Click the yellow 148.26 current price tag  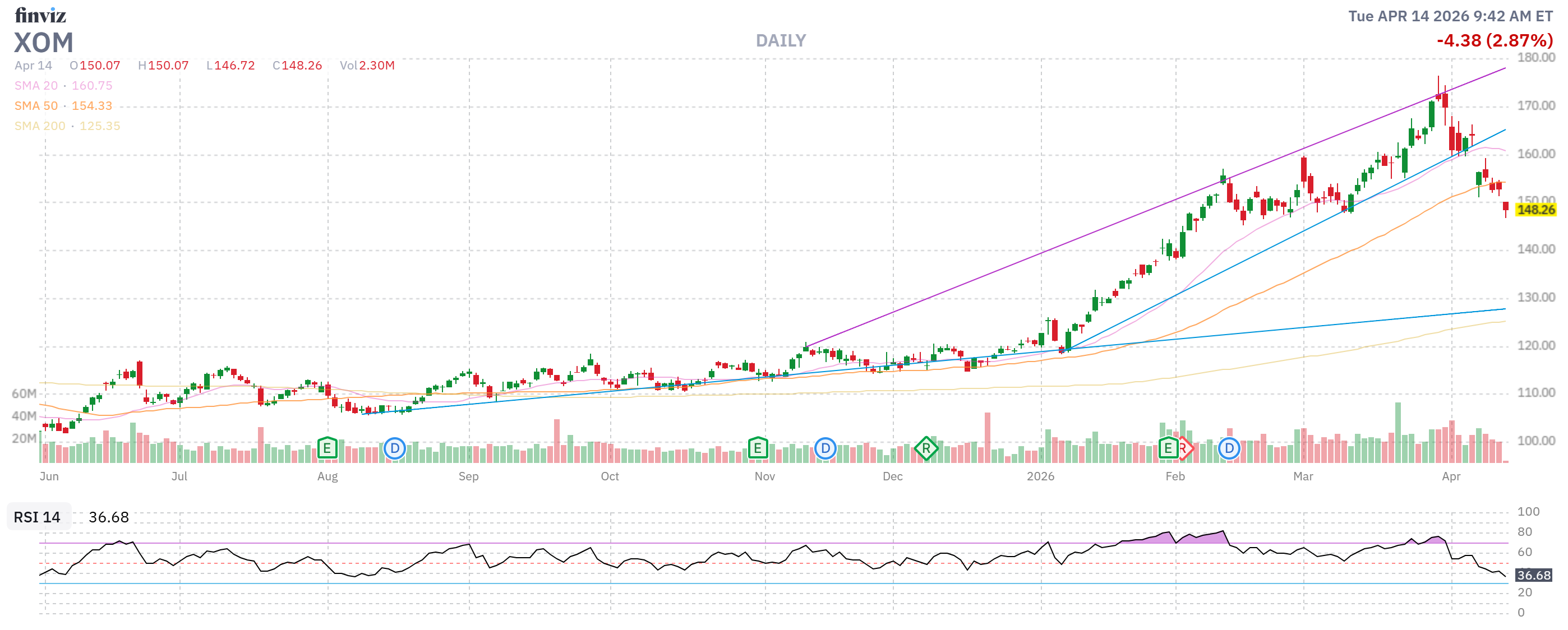1535,210
